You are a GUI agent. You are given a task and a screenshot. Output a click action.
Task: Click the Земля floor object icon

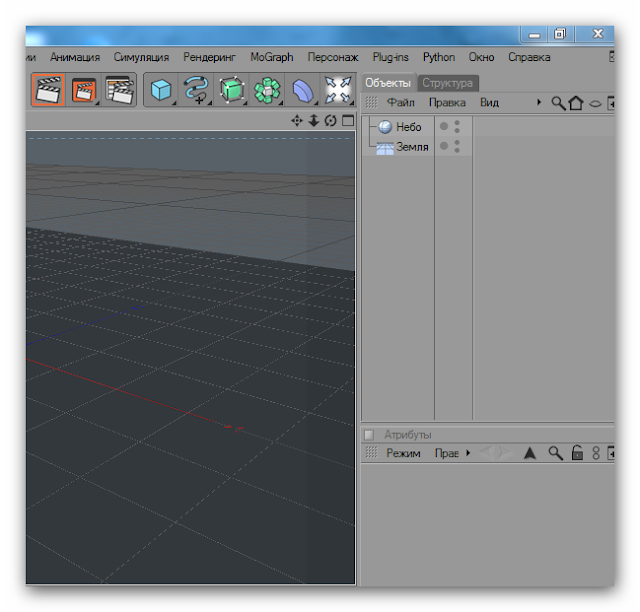tap(384, 148)
